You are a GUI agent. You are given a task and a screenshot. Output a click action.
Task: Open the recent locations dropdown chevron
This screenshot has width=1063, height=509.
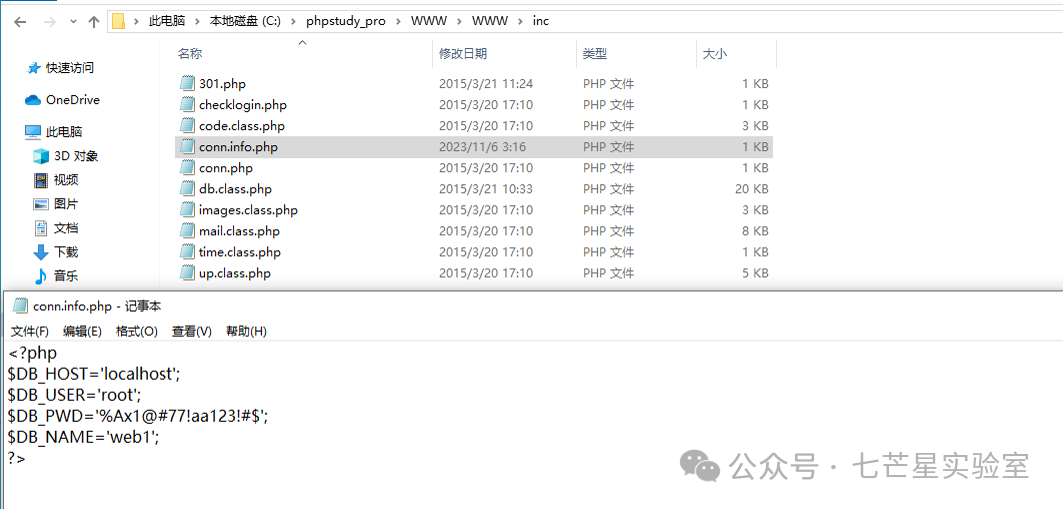(x=74, y=22)
